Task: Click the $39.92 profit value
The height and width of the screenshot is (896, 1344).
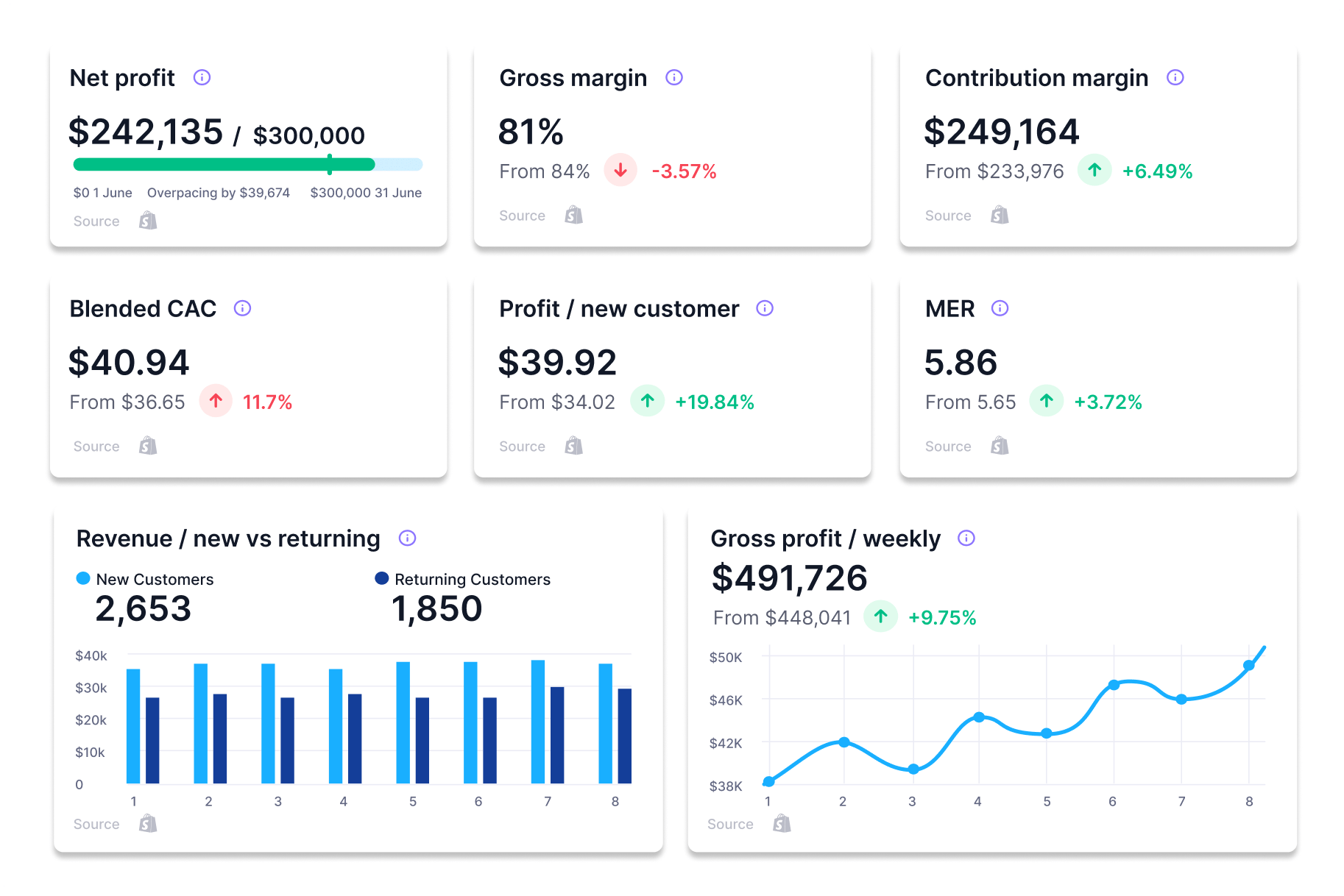Action: (x=557, y=363)
